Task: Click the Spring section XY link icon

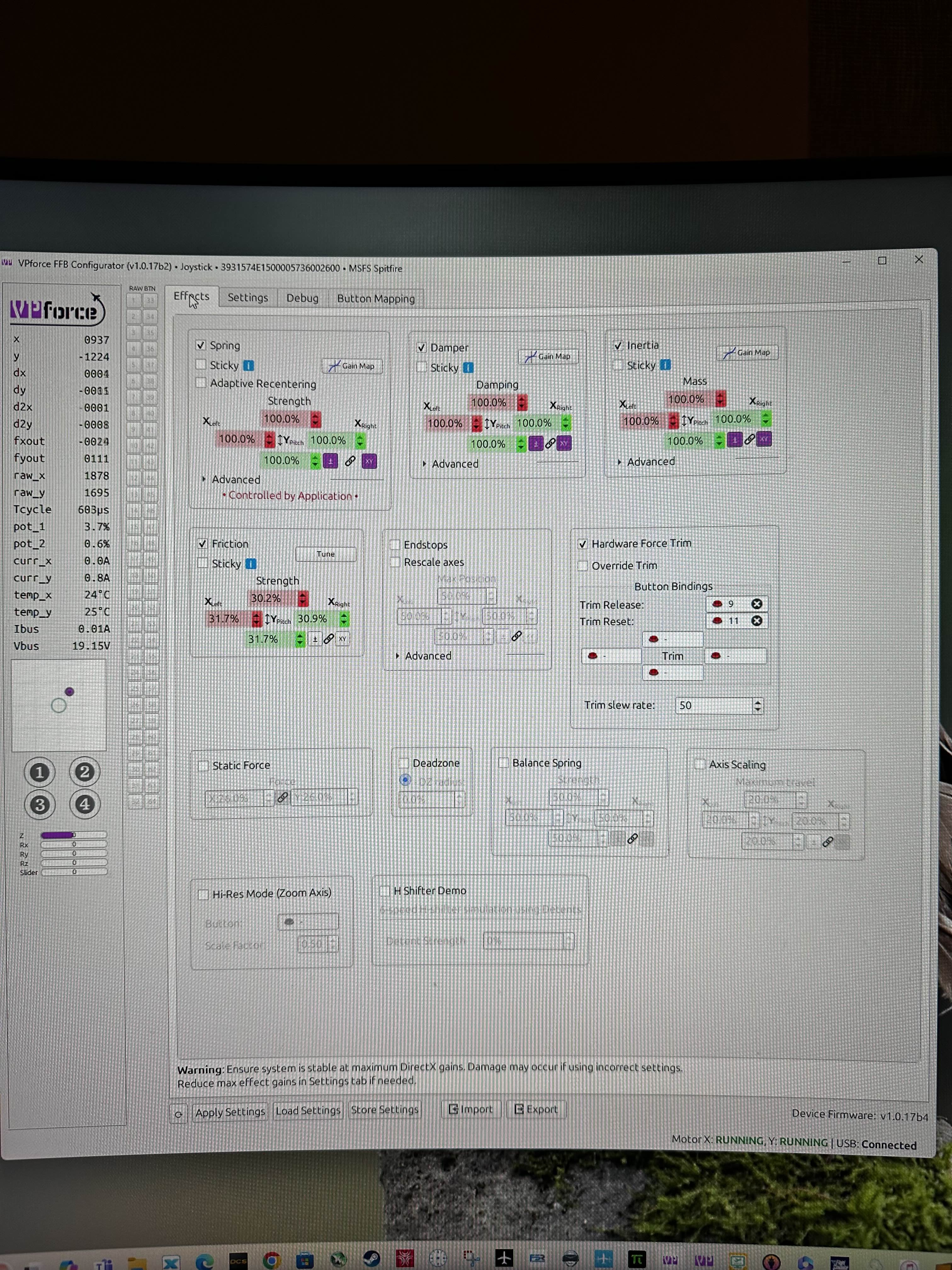Action: [x=369, y=461]
